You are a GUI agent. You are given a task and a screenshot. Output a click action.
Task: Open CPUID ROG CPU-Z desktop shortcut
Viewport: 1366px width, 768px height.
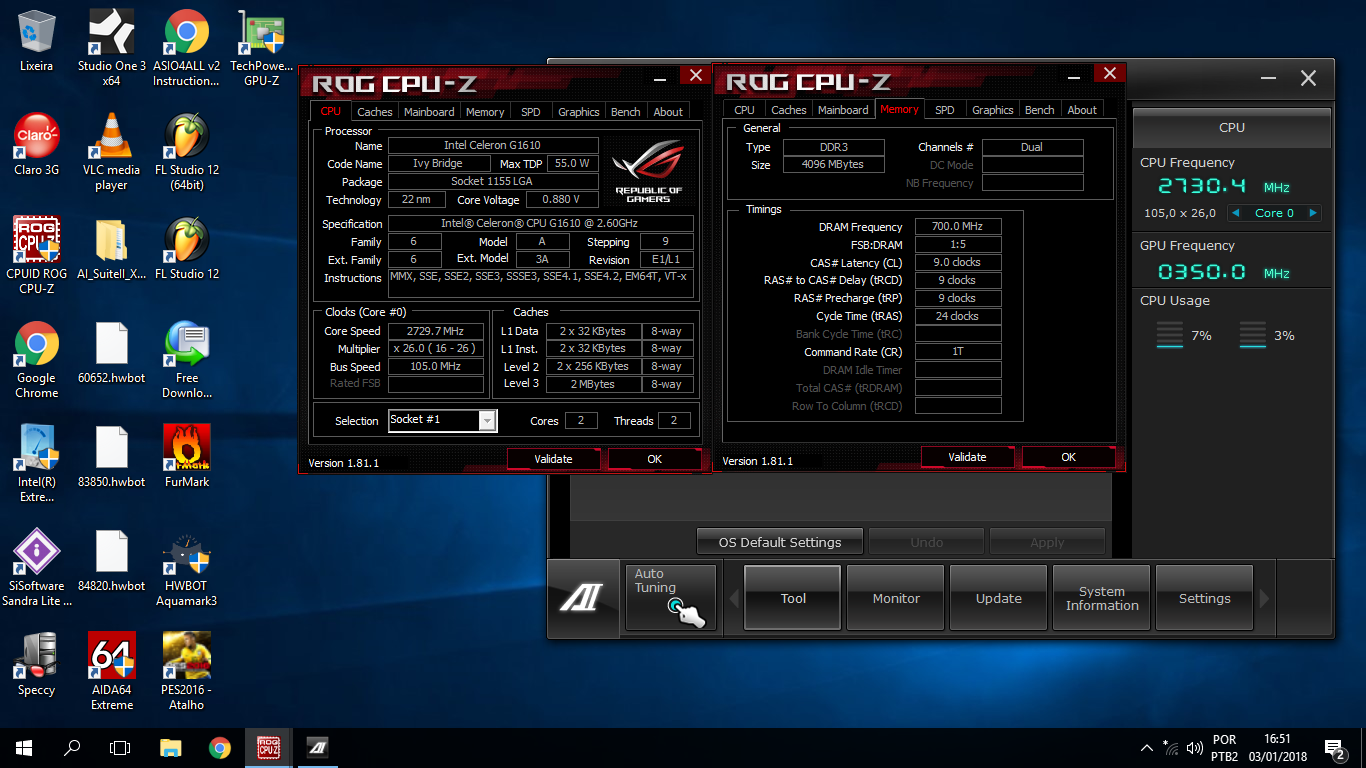click(37, 255)
